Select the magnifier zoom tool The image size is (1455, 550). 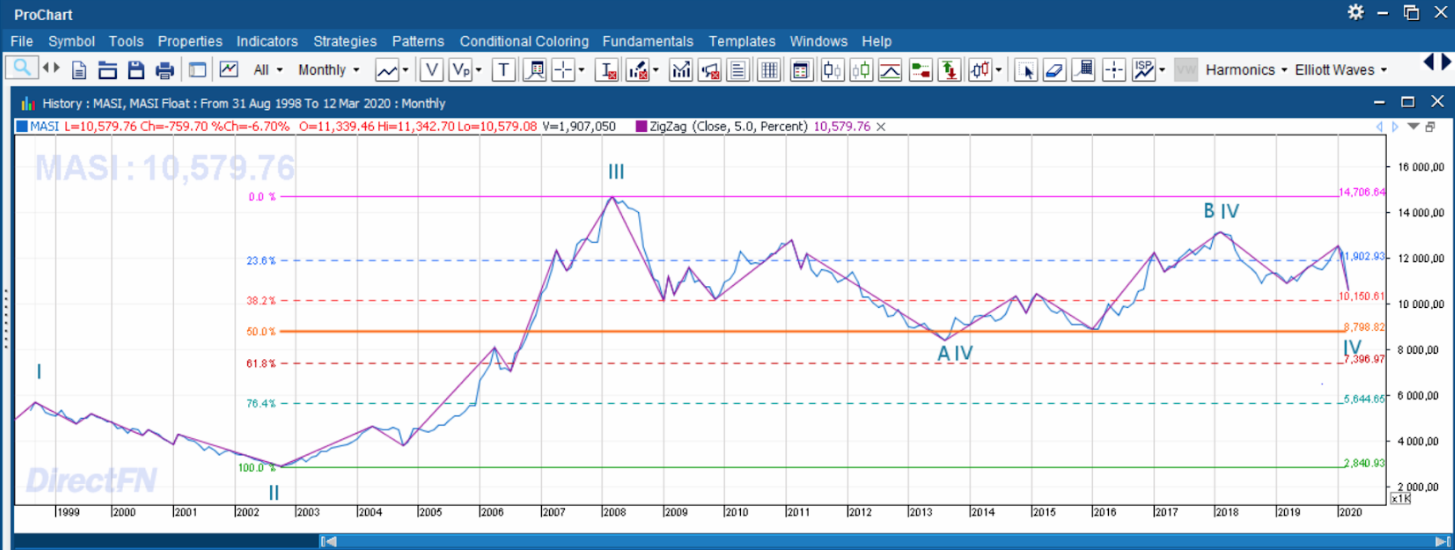pyautogui.click(x=21, y=69)
